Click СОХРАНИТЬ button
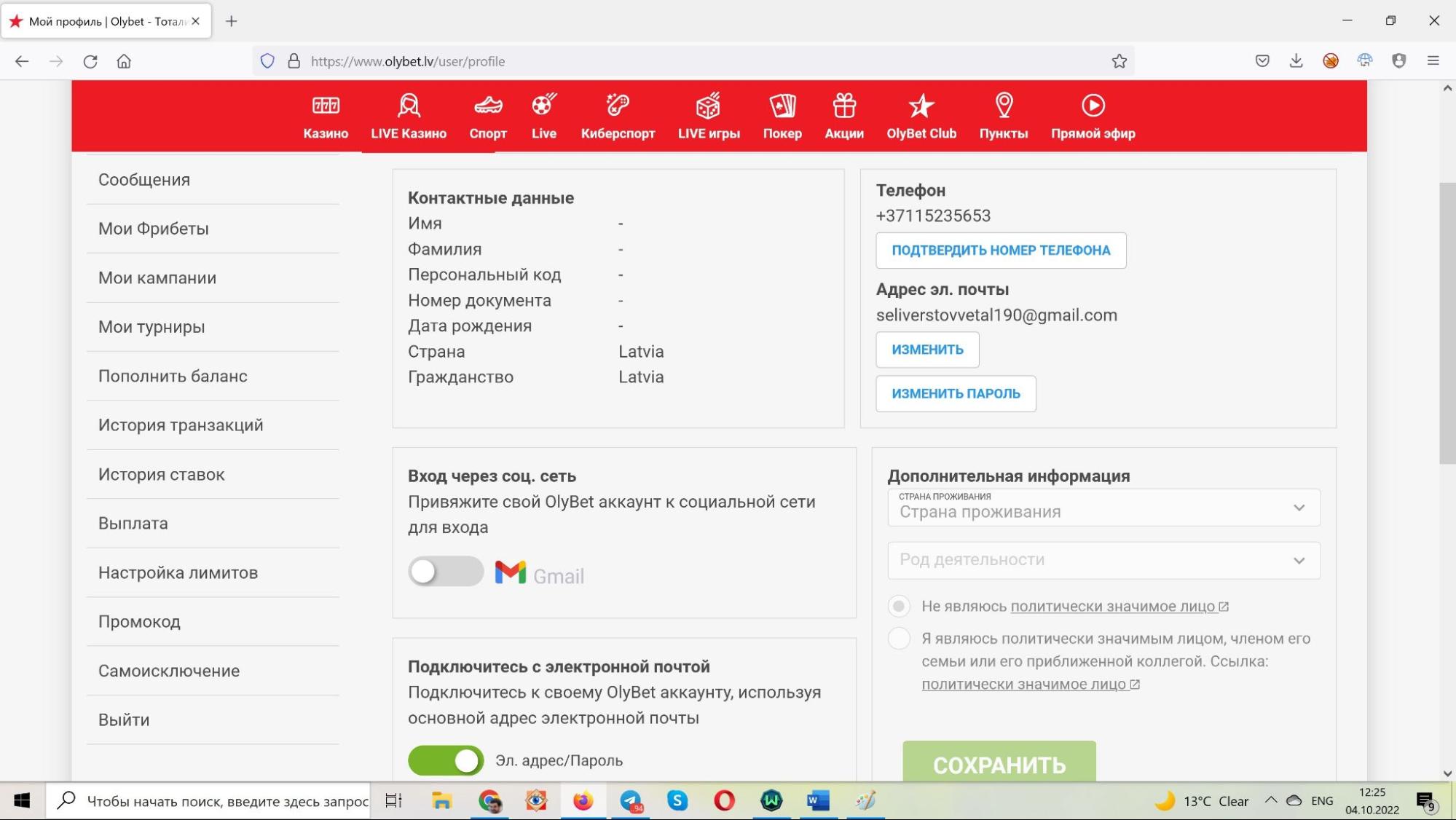 pyautogui.click(x=999, y=762)
